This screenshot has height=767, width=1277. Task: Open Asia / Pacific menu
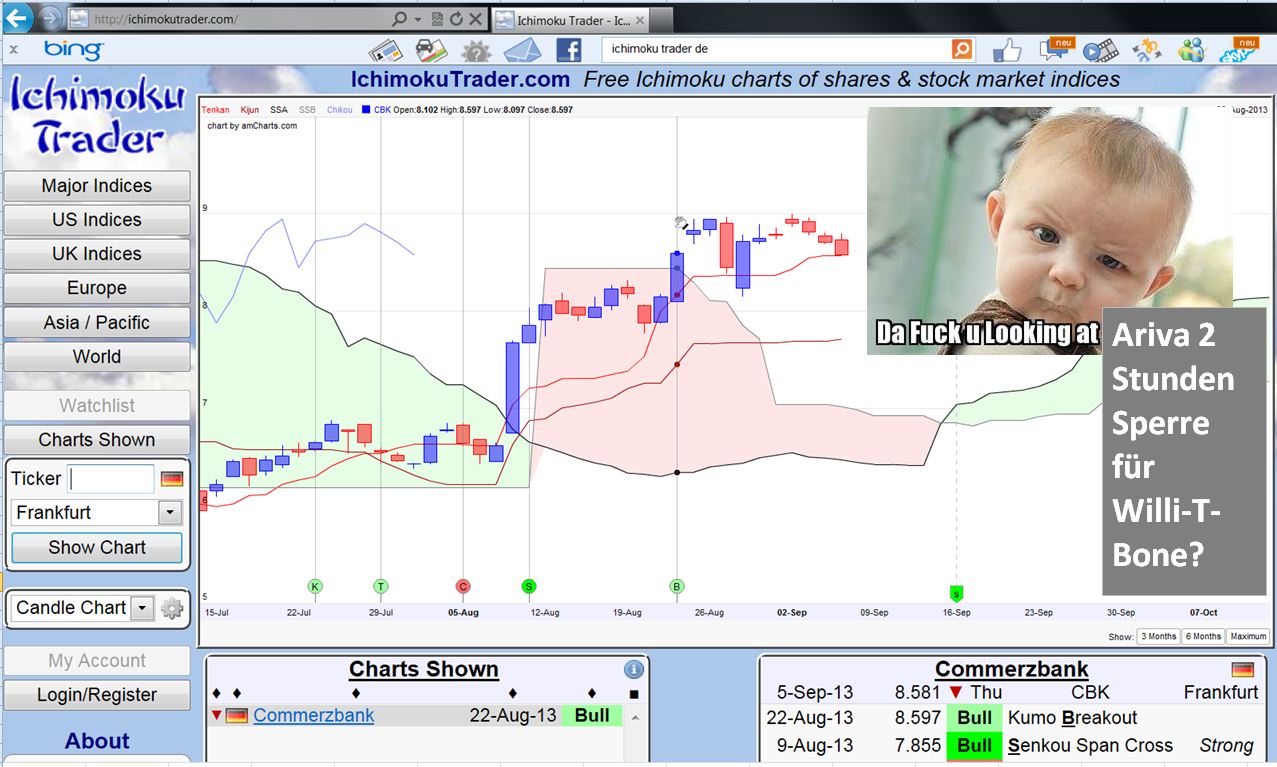tap(97, 323)
